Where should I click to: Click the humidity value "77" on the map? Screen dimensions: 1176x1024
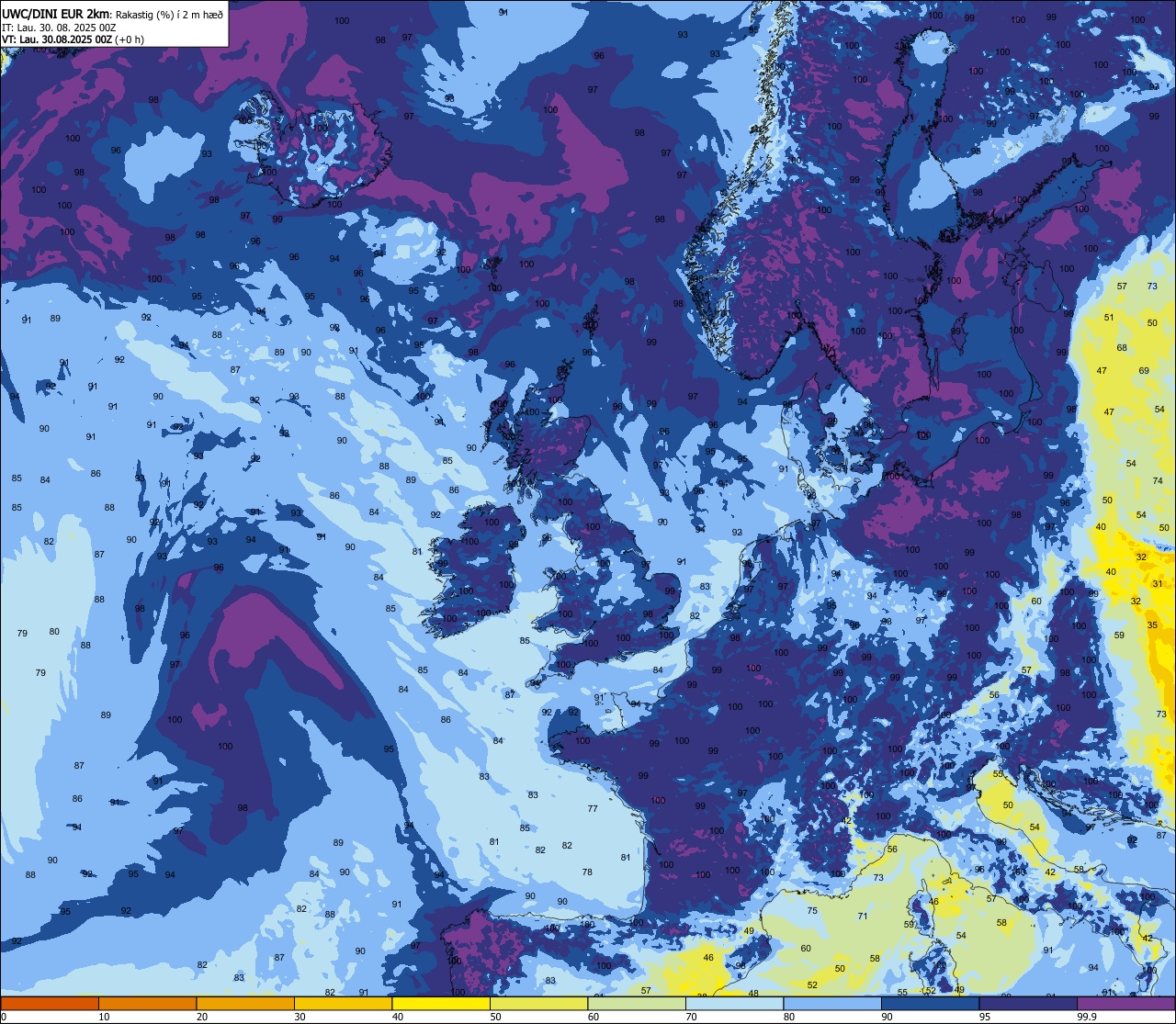(x=593, y=809)
